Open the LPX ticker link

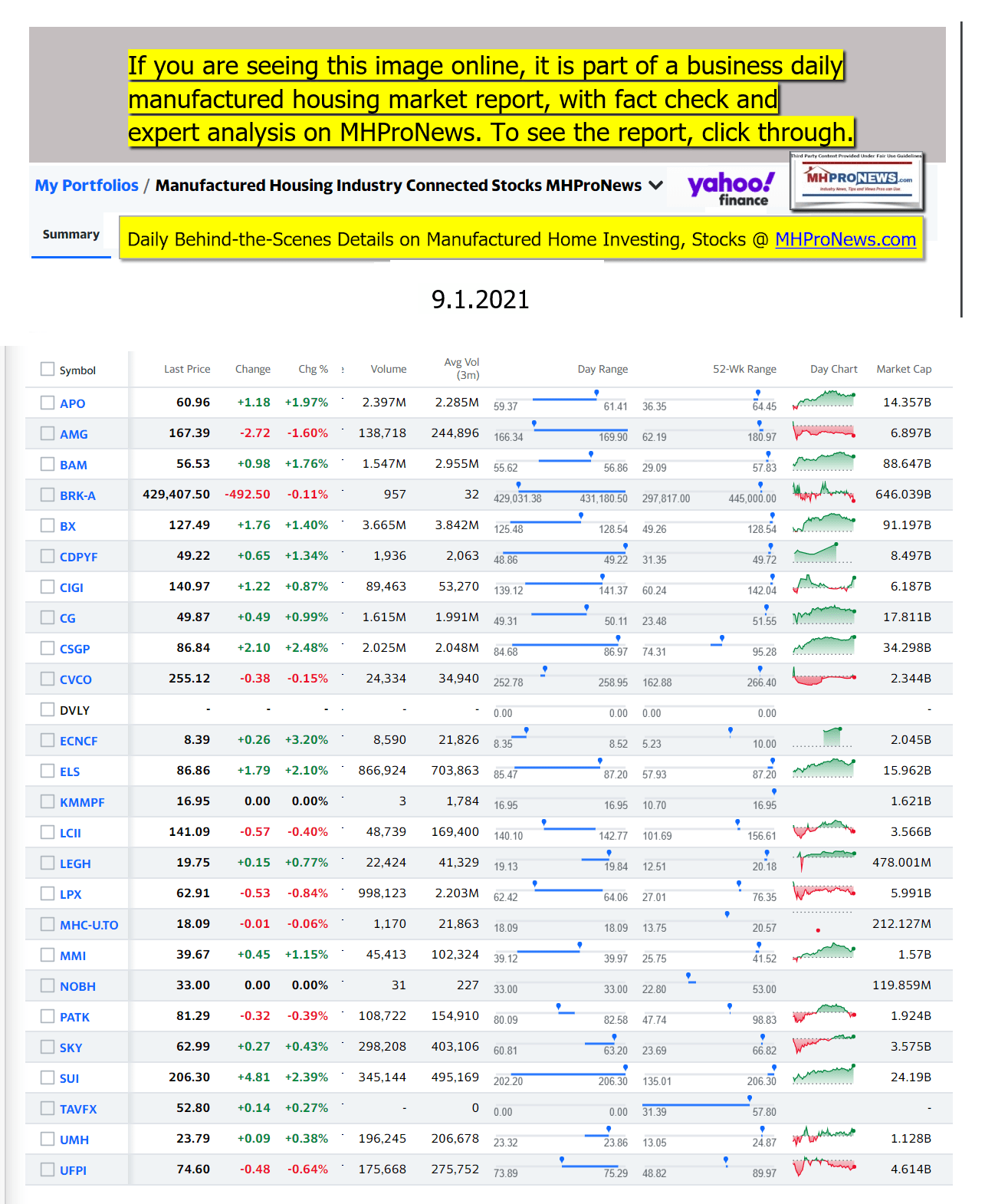pyautogui.click(x=71, y=894)
